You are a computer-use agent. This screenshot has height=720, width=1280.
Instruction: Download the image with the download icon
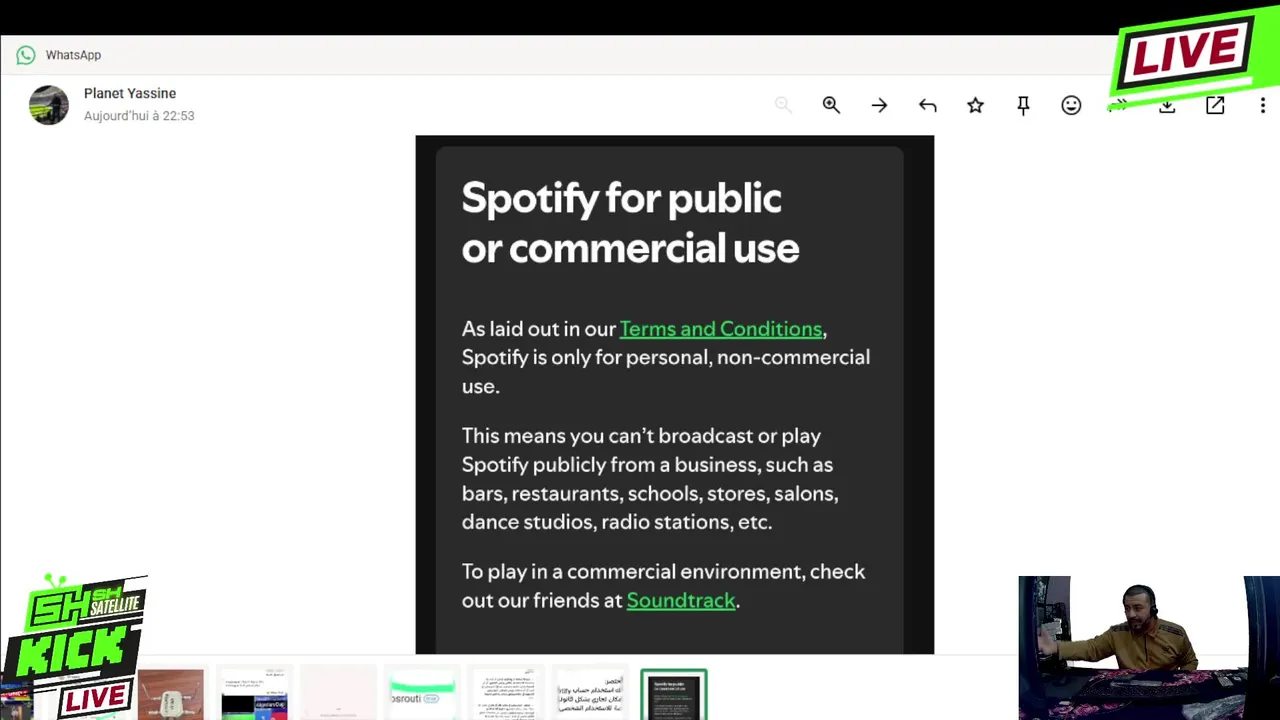coord(1167,105)
